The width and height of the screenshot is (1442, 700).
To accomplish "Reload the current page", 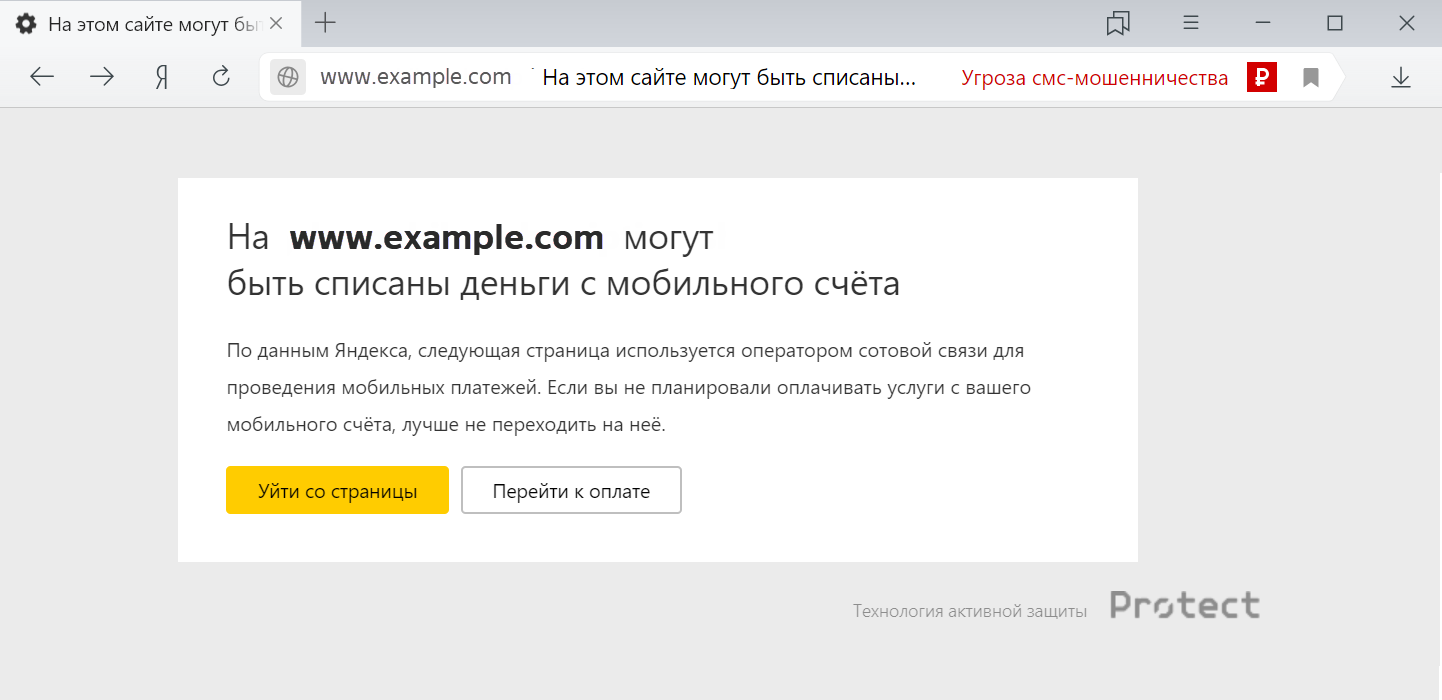I will tap(222, 77).
